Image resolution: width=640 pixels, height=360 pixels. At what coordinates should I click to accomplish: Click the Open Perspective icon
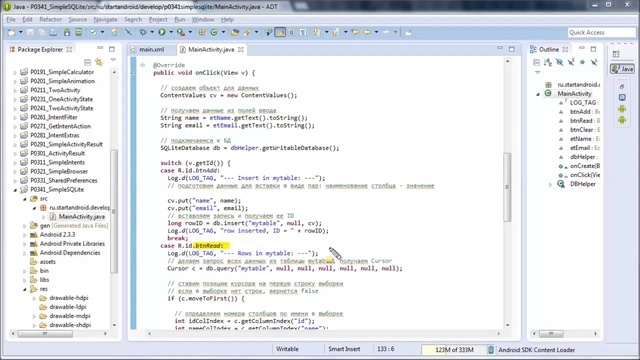coord(616,54)
